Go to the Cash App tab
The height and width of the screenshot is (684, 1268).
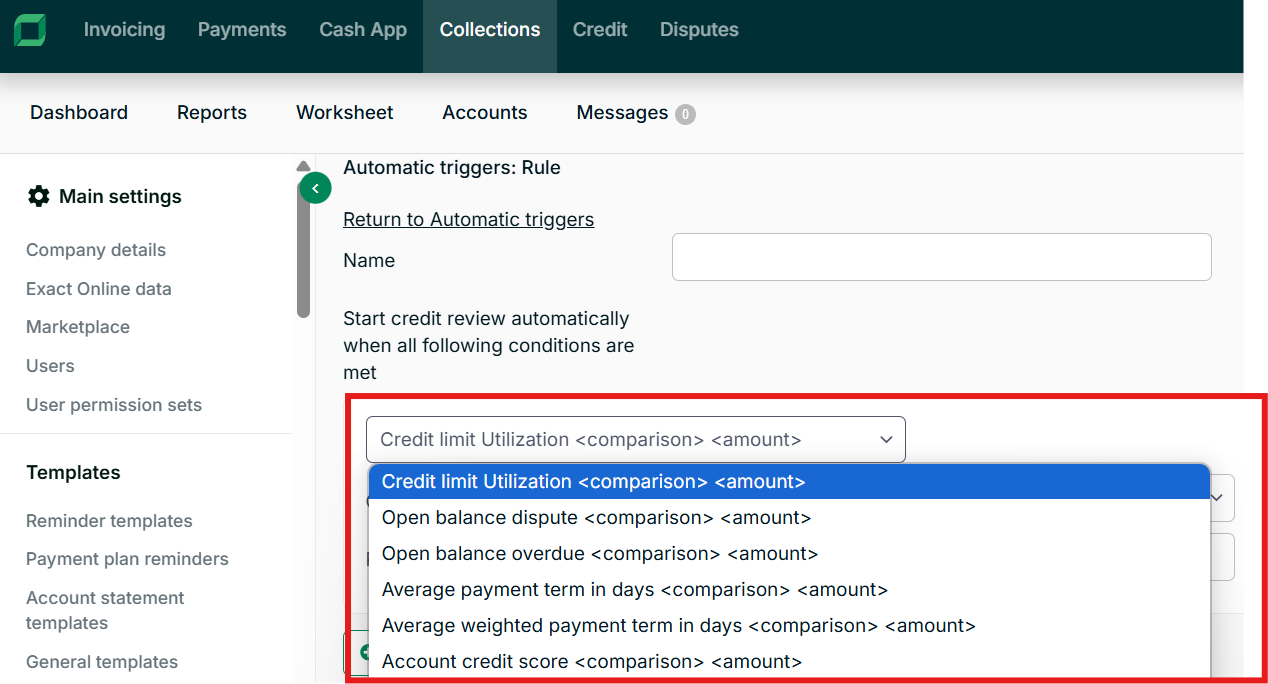coord(363,30)
